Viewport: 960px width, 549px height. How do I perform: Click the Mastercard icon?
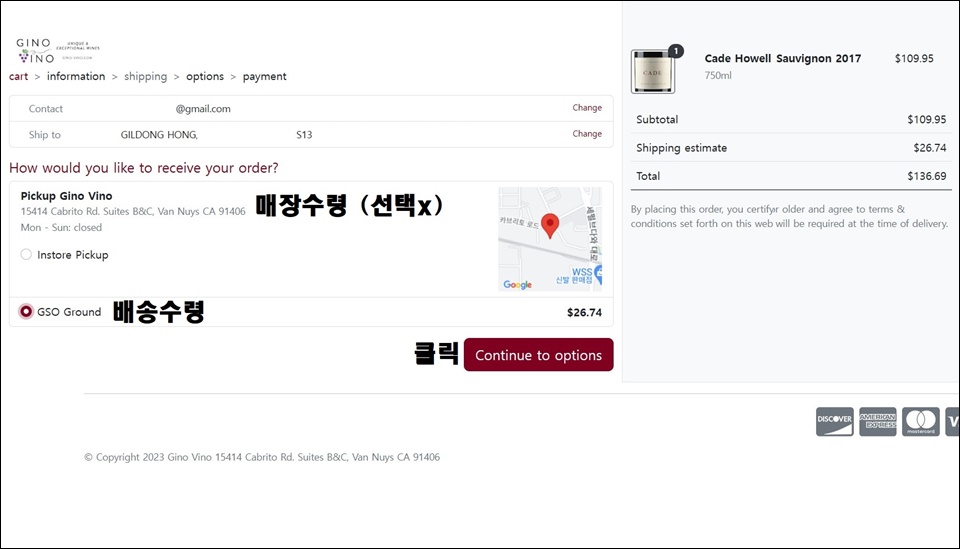pos(920,422)
